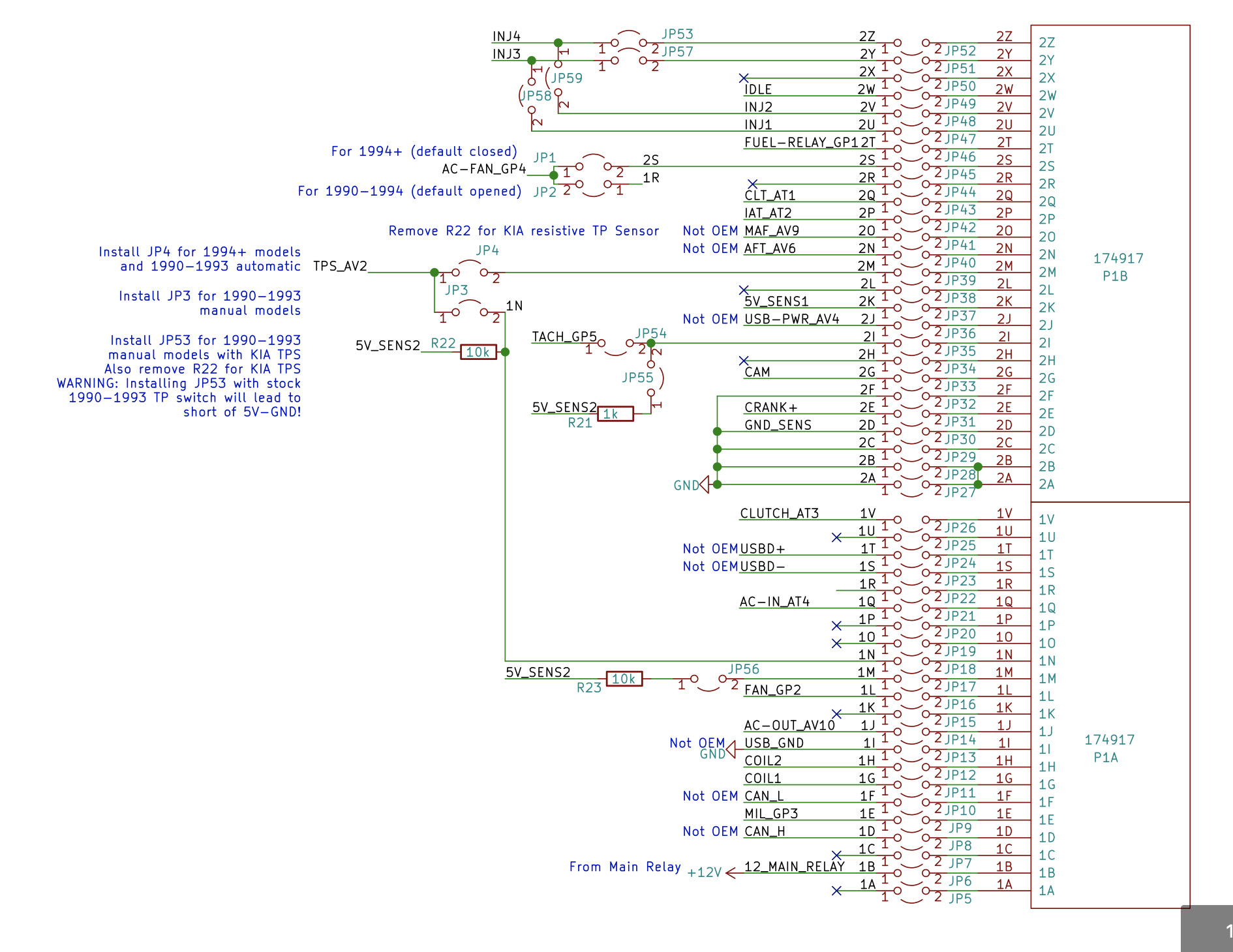The width and height of the screenshot is (1233, 952).
Task: Click the no-connect X on the 1A line
Action: pyautogui.click(x=836, y=891)
